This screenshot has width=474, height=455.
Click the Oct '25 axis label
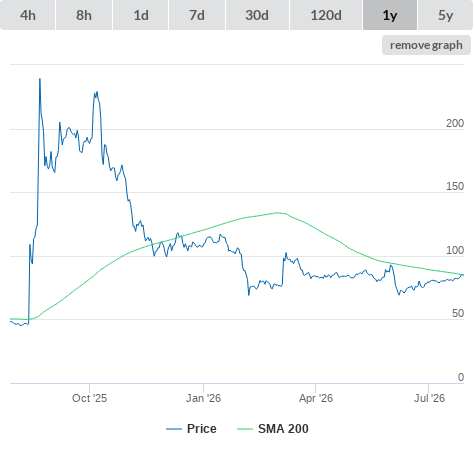89,398
